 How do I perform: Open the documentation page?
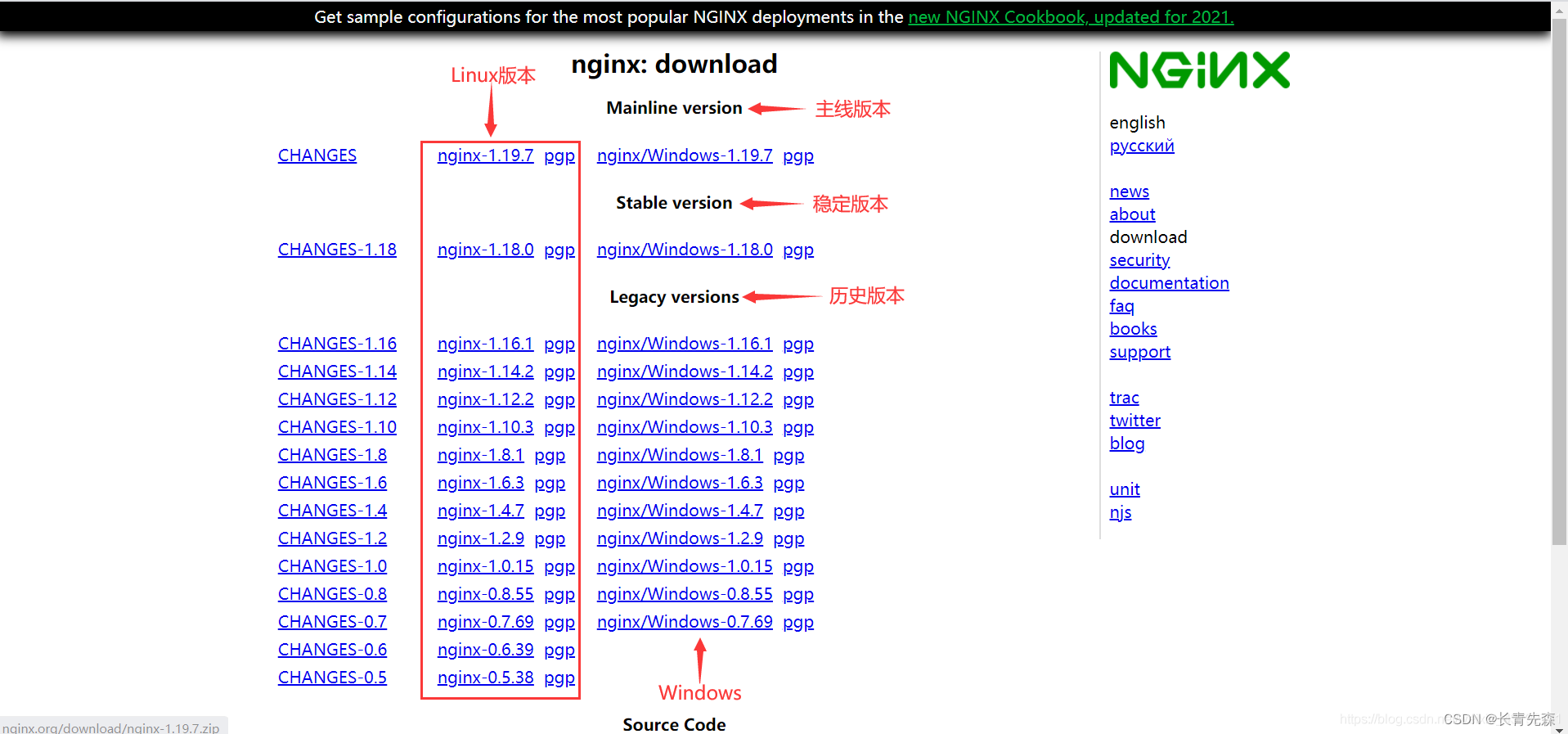click(1169, 283)
